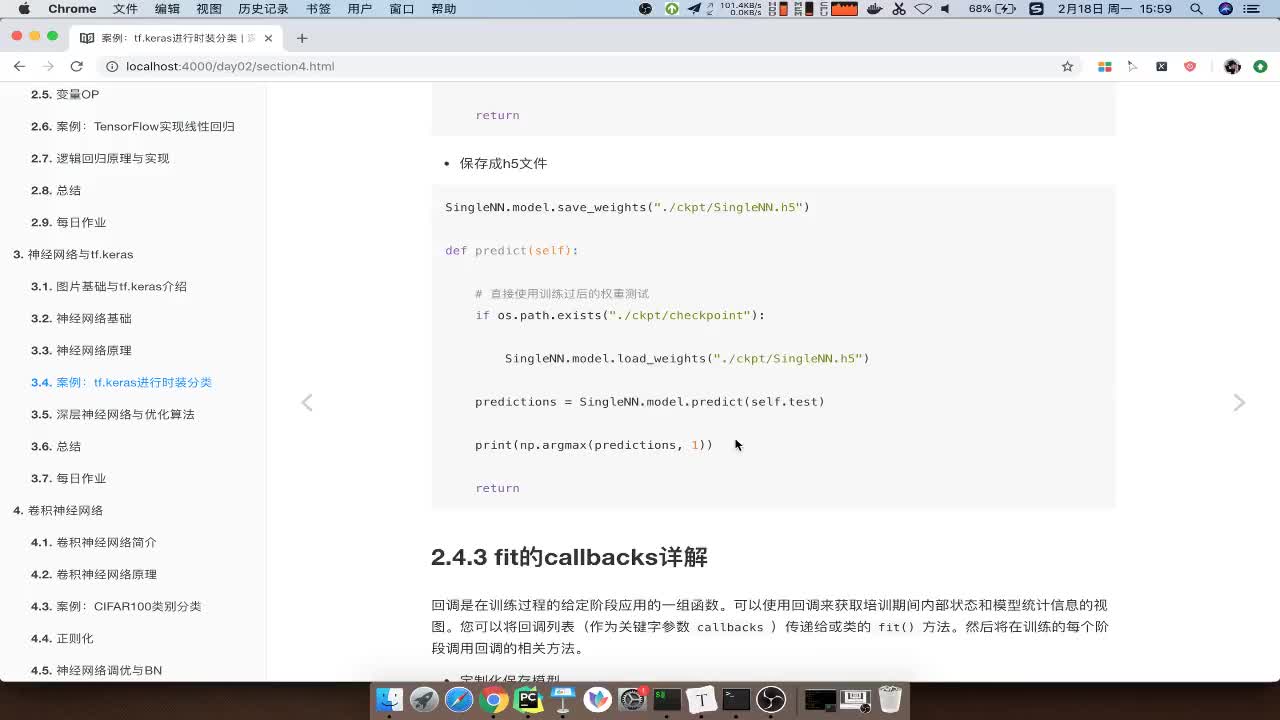Viewport: 1280px width, 720px height.
Task: Open PyCharm in the Dock
Action: pos(528,699)
